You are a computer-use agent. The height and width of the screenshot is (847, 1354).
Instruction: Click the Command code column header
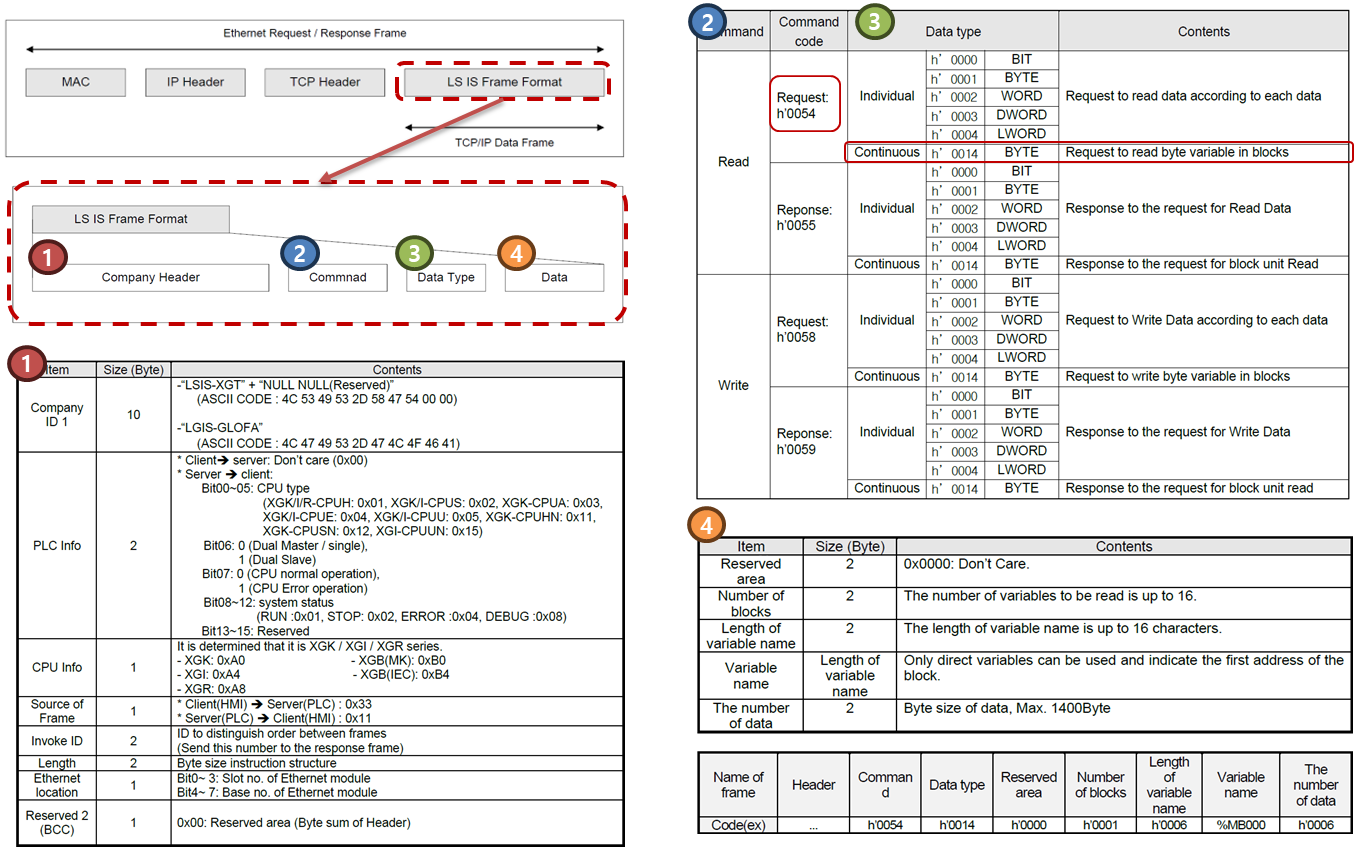tap(808, 31)
